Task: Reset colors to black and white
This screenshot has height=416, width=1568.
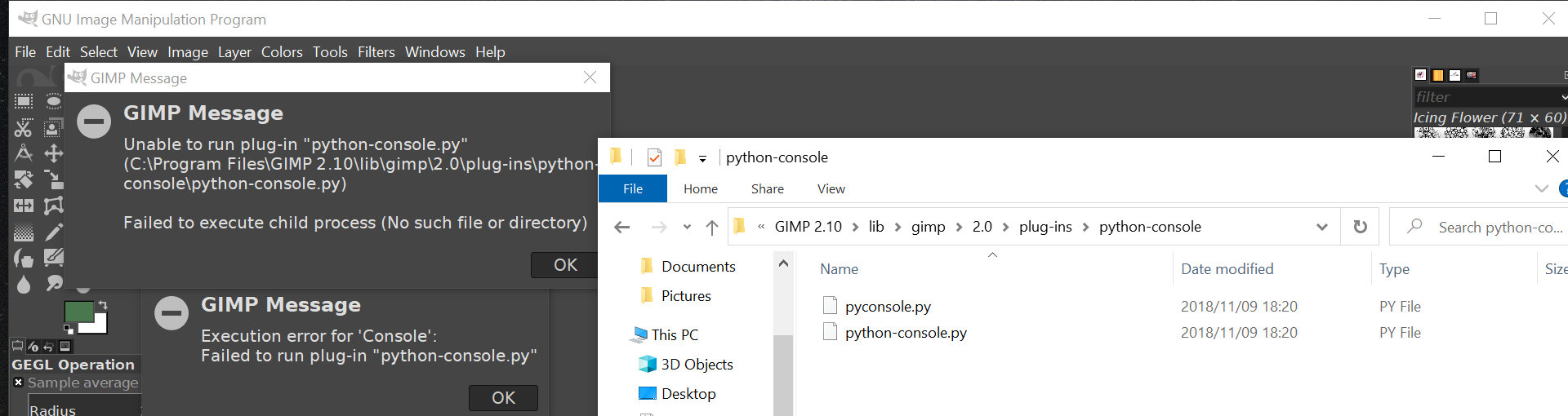Action: coord(69,329)
